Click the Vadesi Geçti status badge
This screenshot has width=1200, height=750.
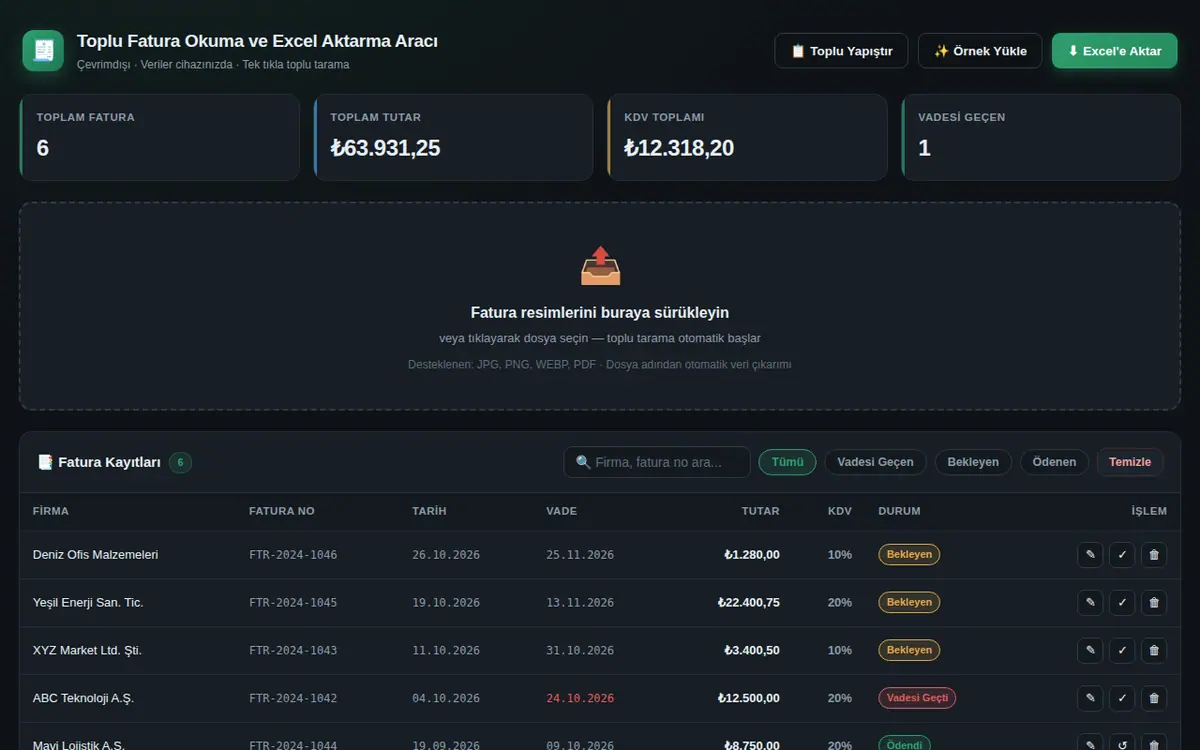pyautogui.click(x=917, y=698)
